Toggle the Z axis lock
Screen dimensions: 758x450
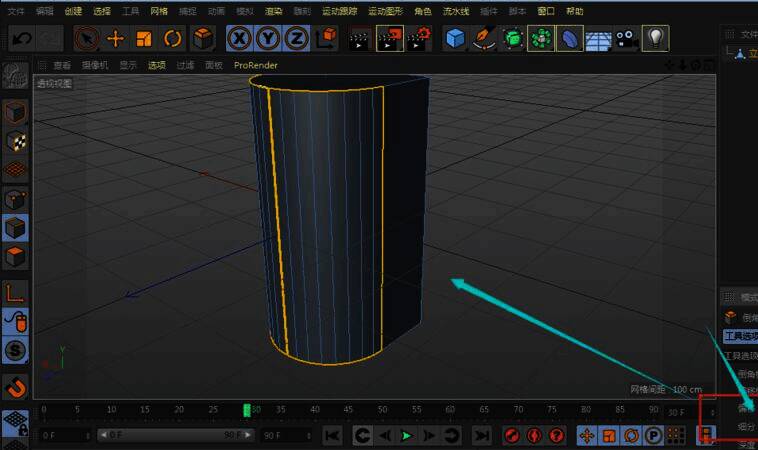[x=296, y=39]
